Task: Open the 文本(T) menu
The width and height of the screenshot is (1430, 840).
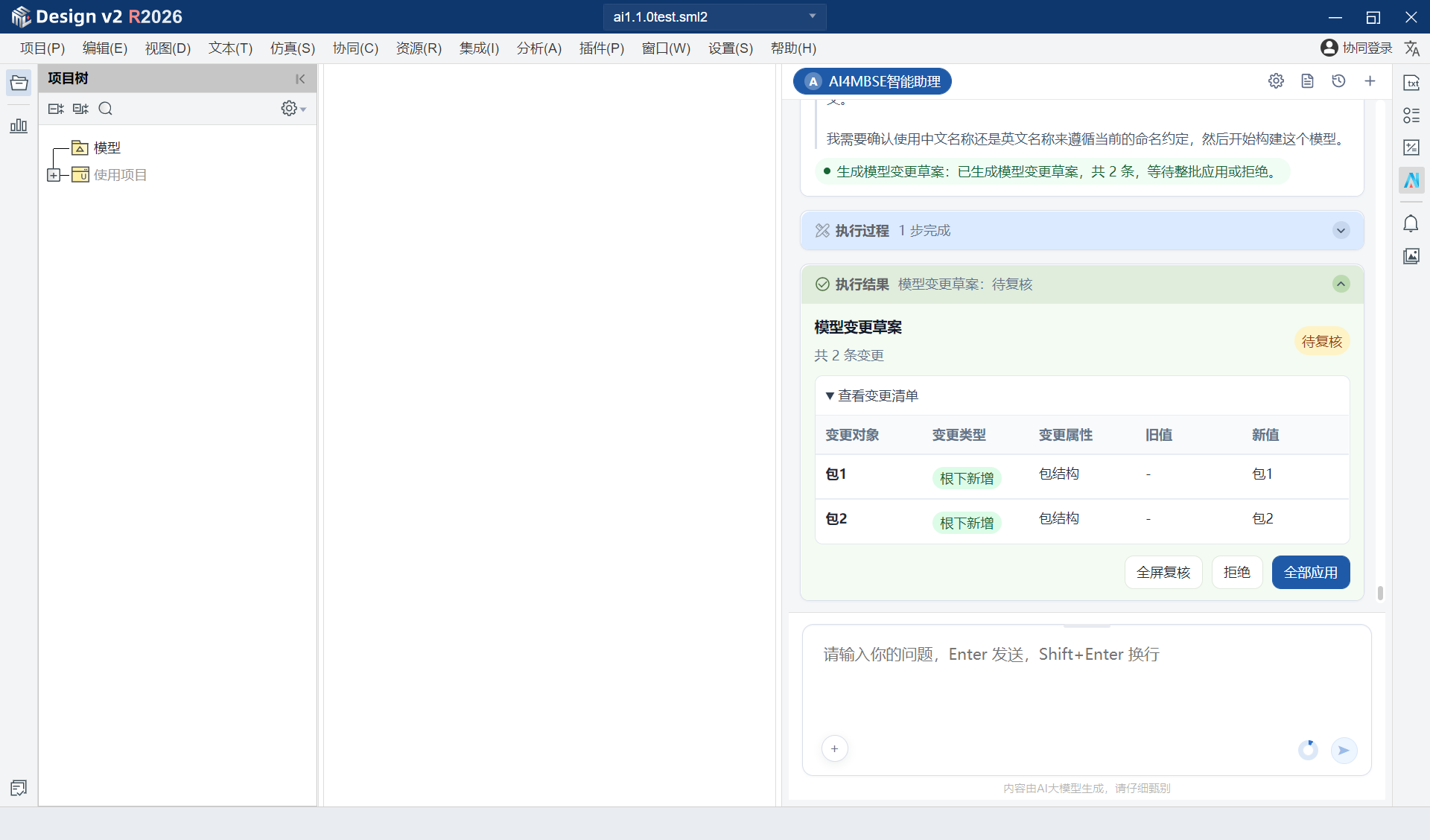Action: click(x=230, y=48)
